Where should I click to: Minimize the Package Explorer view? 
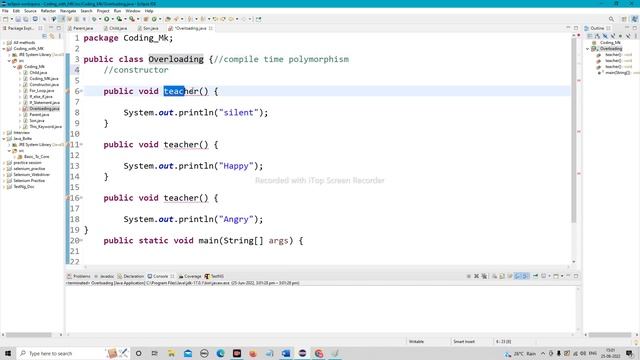point(51,28)
